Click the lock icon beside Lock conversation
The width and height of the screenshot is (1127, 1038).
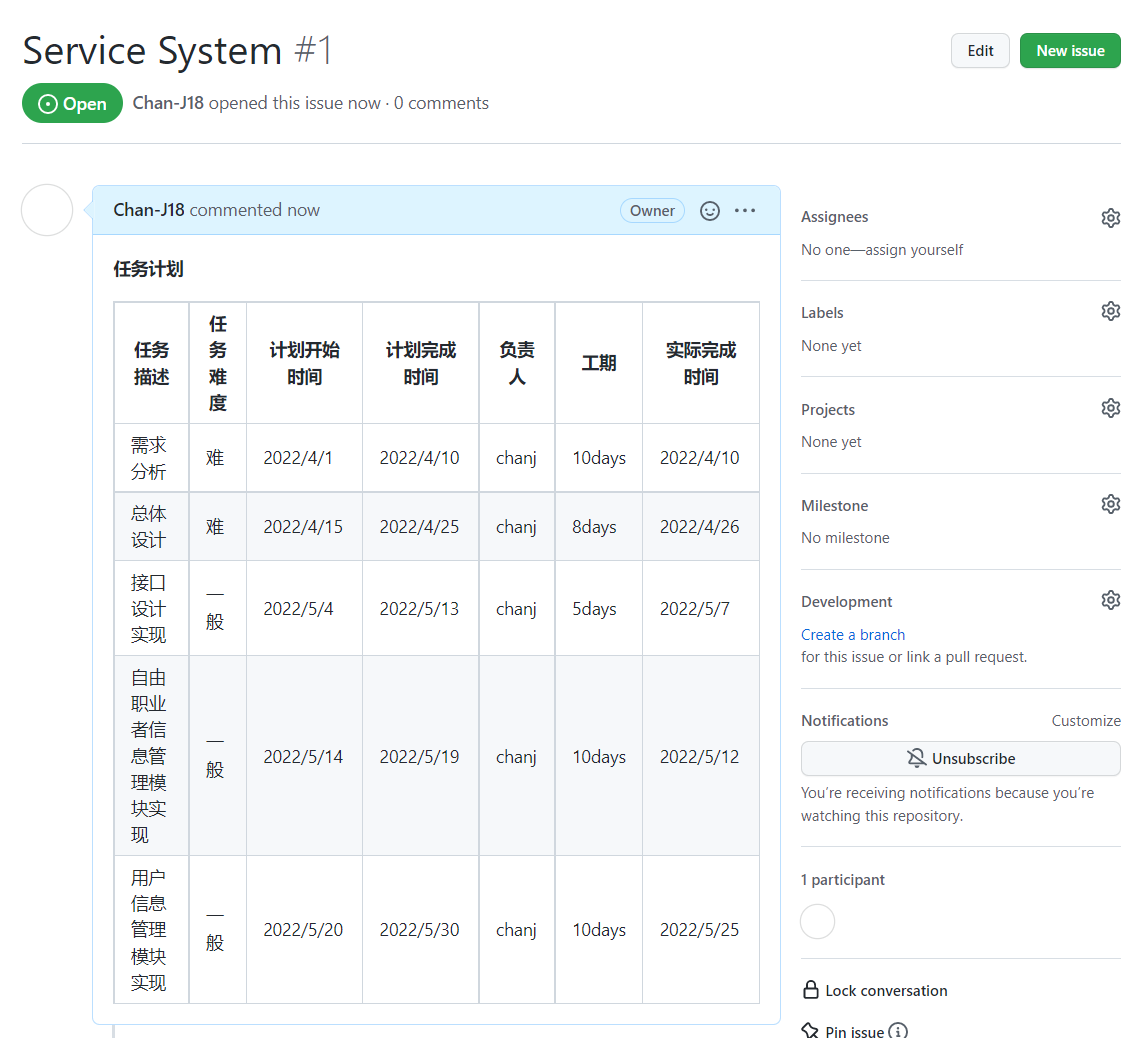pos(811,990)
